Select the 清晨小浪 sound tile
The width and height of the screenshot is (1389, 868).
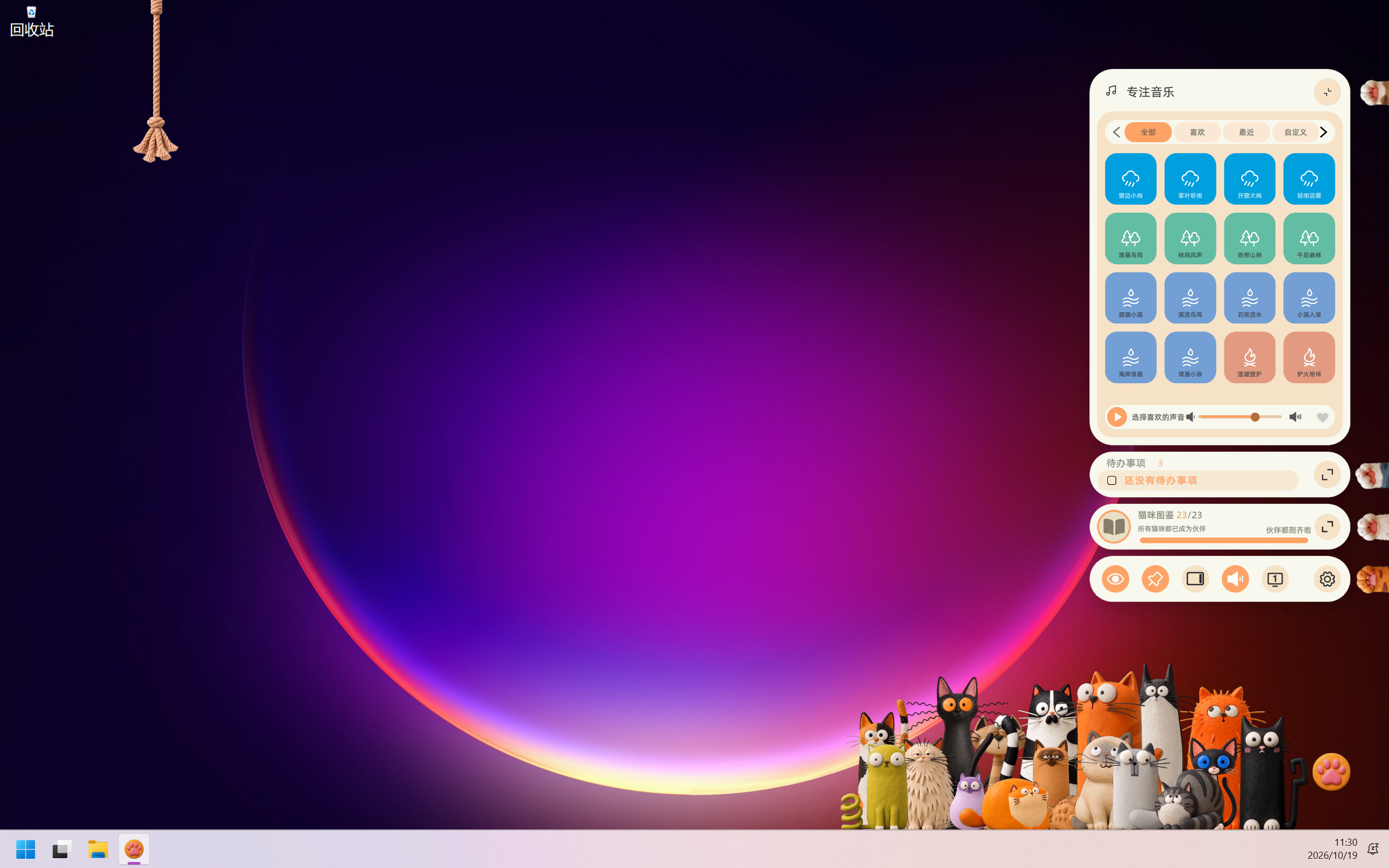click(1190, 357)
